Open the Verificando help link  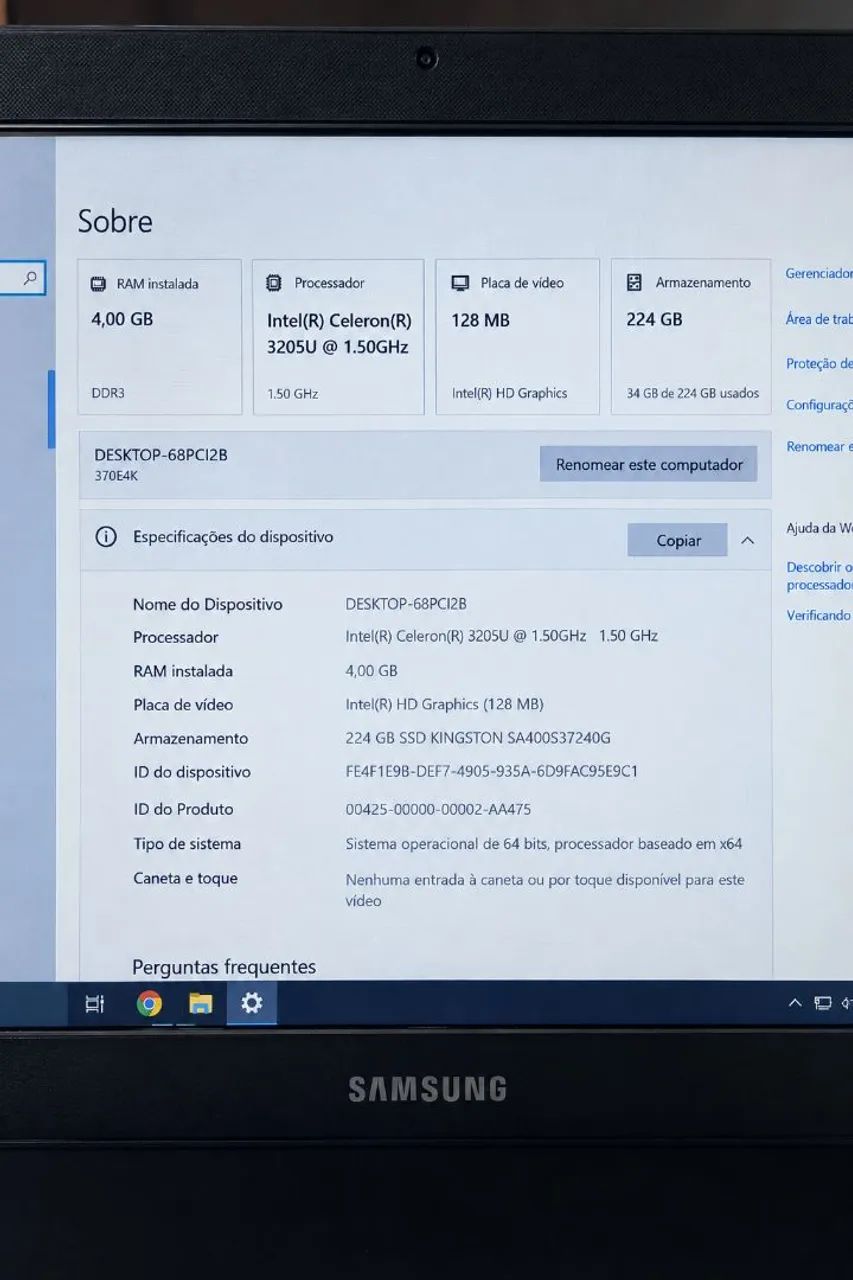coord(819,616)
